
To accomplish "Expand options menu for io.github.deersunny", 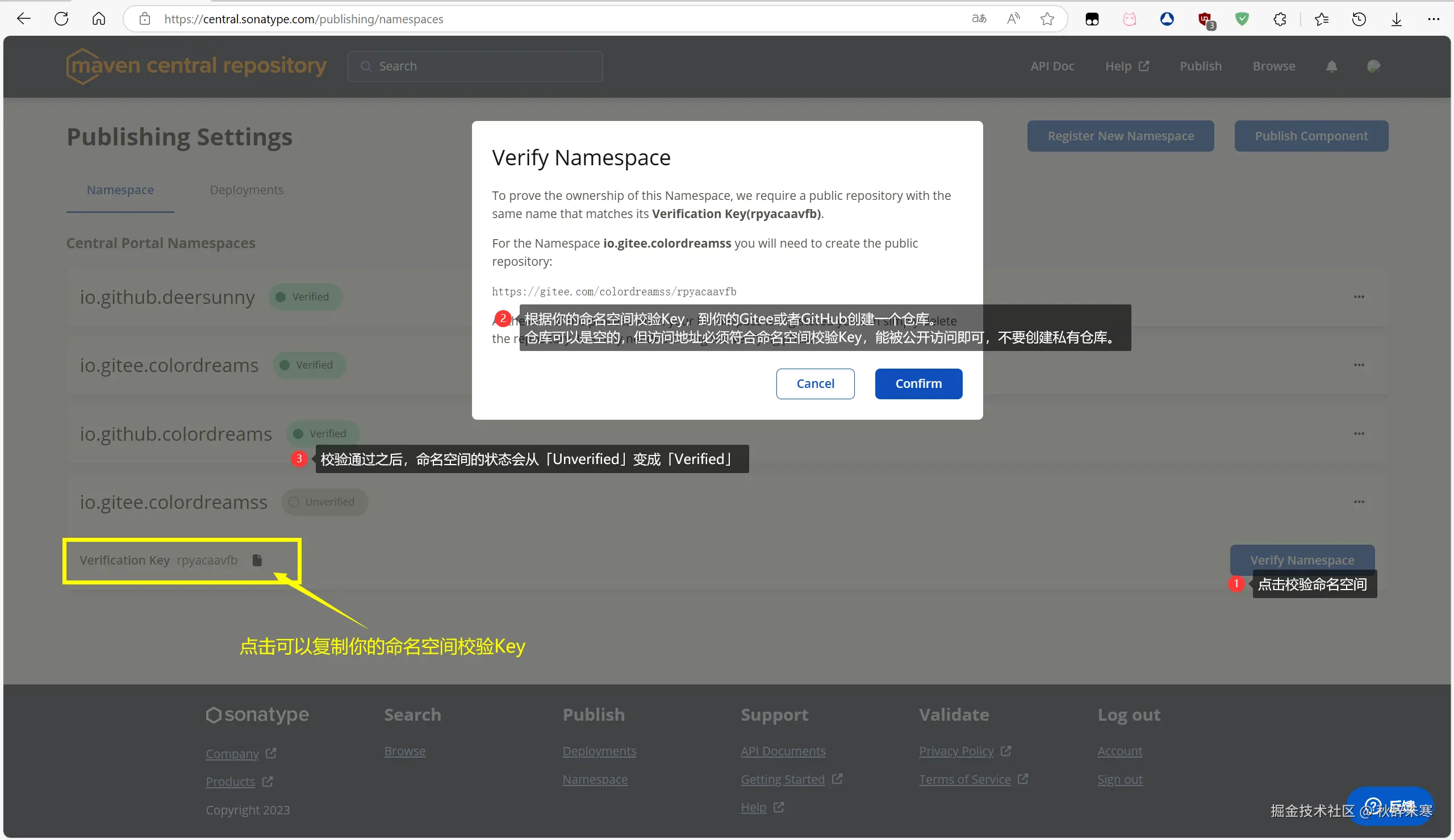I will point(1359,296).
